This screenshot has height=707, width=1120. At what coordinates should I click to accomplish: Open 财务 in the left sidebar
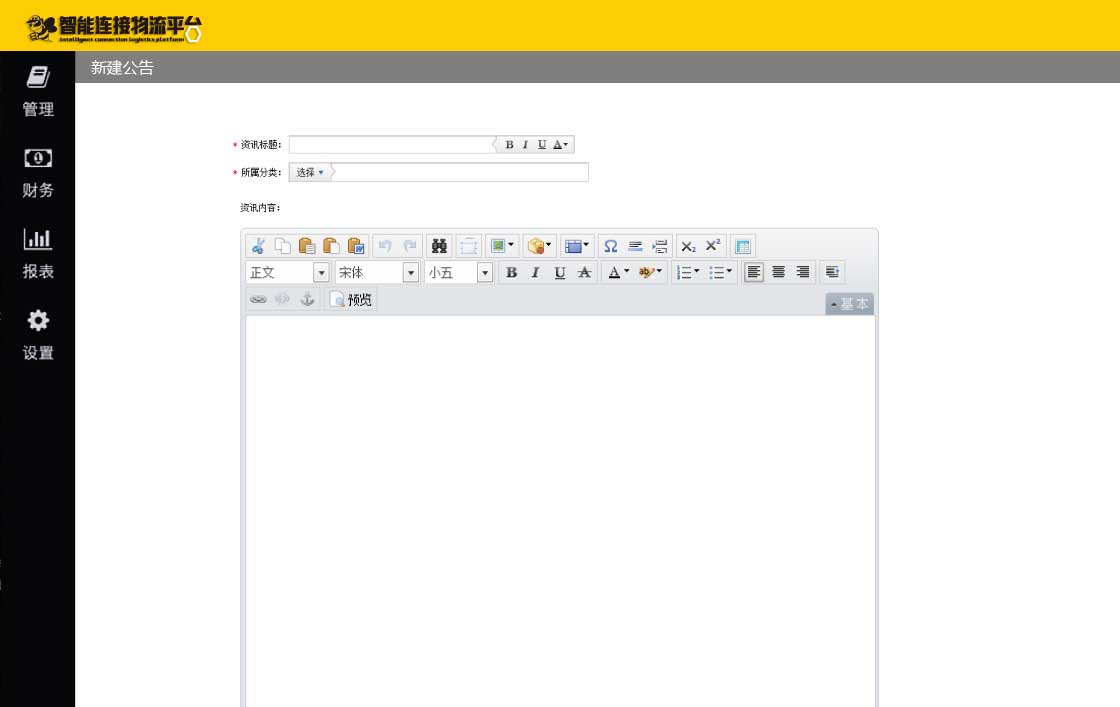click(x=38, y=173)
